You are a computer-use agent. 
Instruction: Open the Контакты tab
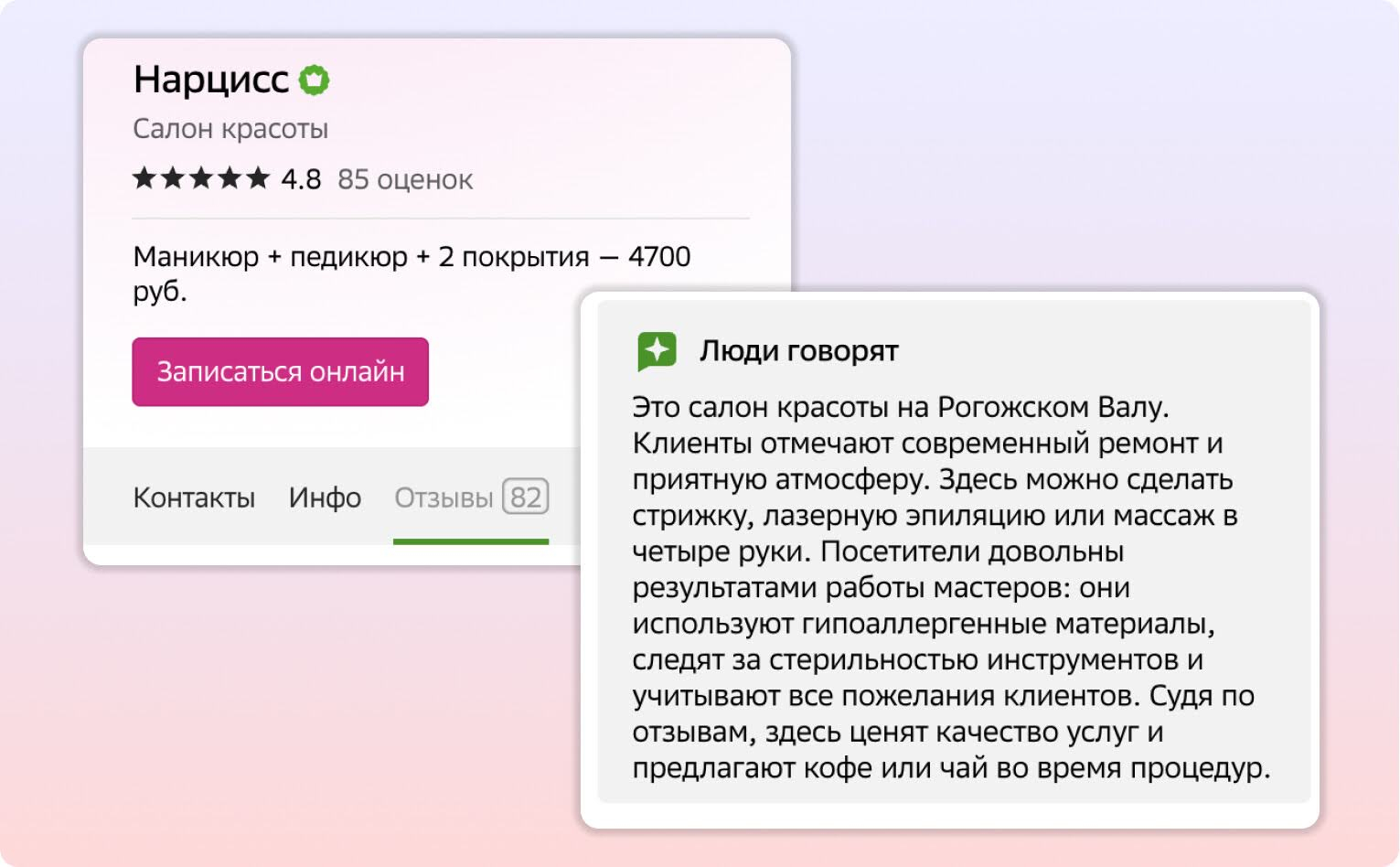(194, 498)
